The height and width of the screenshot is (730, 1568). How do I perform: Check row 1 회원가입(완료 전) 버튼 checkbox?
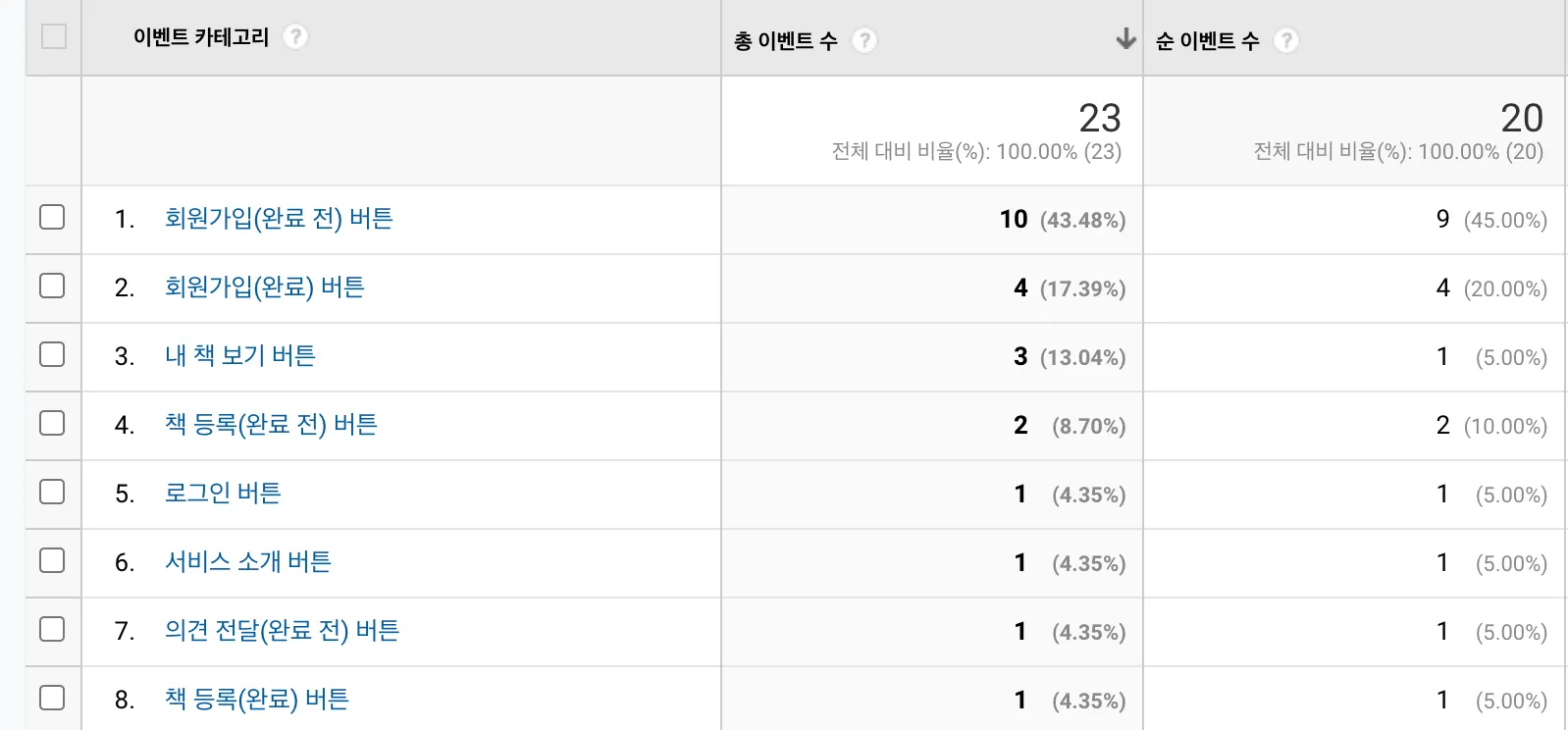(x=52, y=217)
